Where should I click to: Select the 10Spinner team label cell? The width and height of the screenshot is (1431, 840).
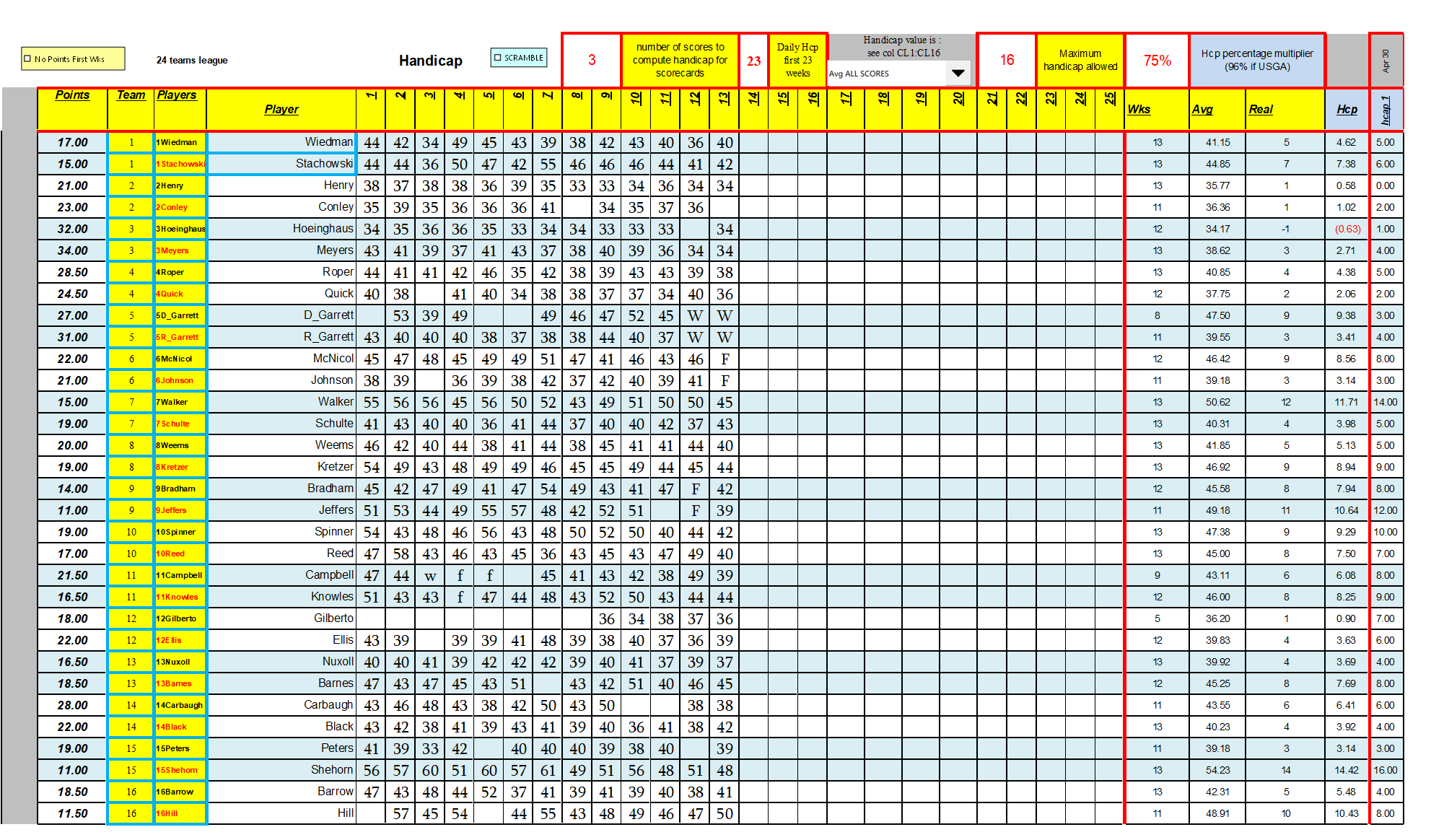180,532
